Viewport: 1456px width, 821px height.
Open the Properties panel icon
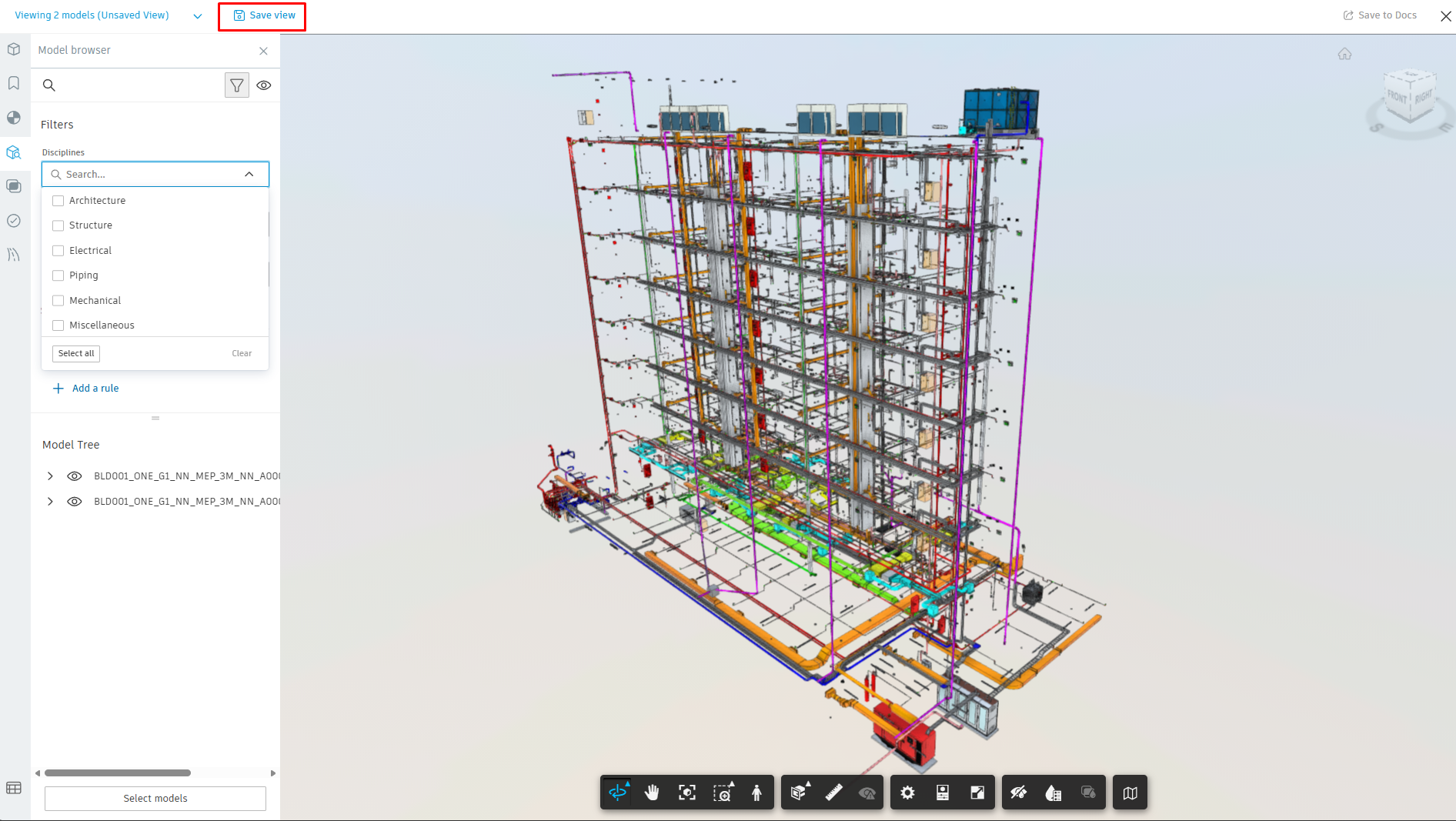[x=943, y=793]
